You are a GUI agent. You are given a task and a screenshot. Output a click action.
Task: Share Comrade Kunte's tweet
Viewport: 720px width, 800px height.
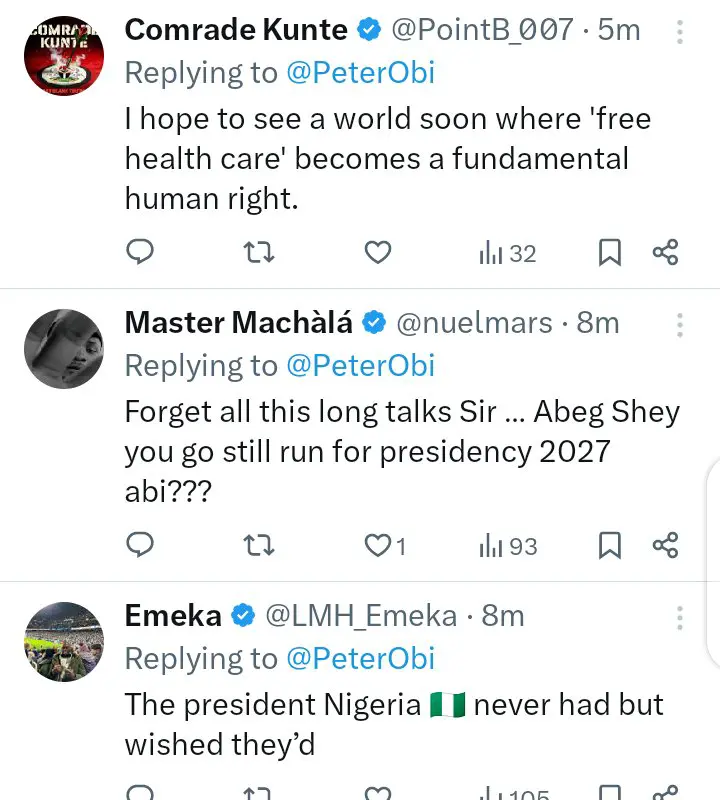(x=666, y=253)
